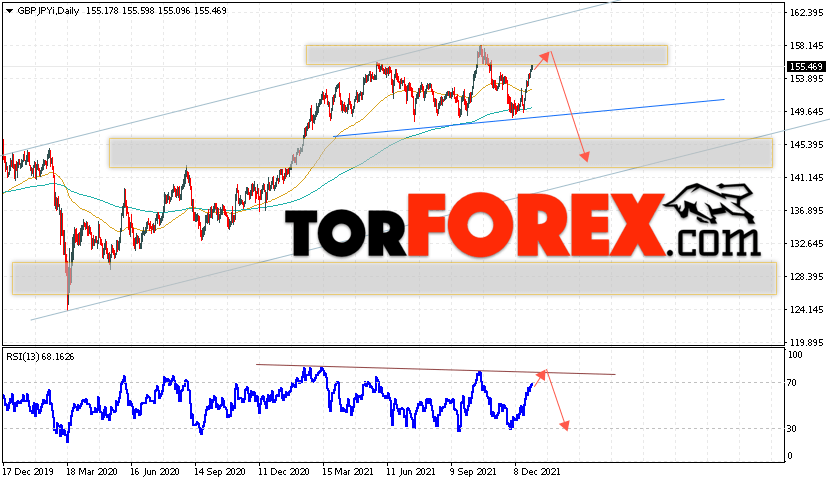Click the low price value 155.096
This screenshot has height=483, width=830.
pos(175,11)
